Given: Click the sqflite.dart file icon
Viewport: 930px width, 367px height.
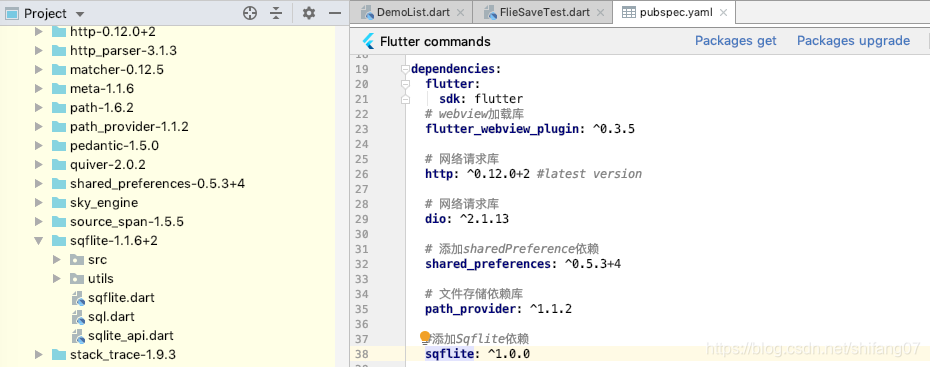Looking at the screenshot, I should [x=78, y=298].
